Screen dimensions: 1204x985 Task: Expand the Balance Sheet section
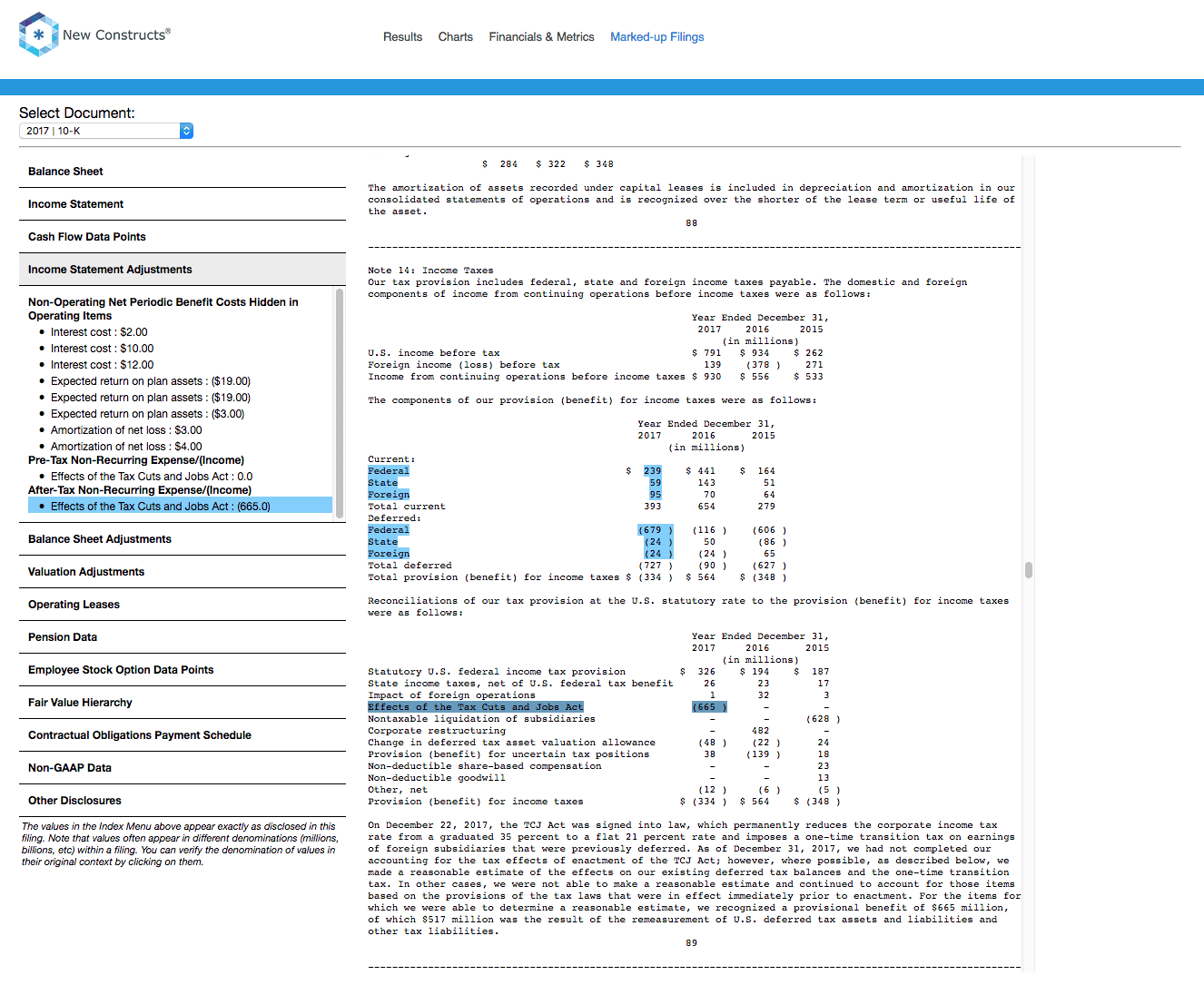183,172
